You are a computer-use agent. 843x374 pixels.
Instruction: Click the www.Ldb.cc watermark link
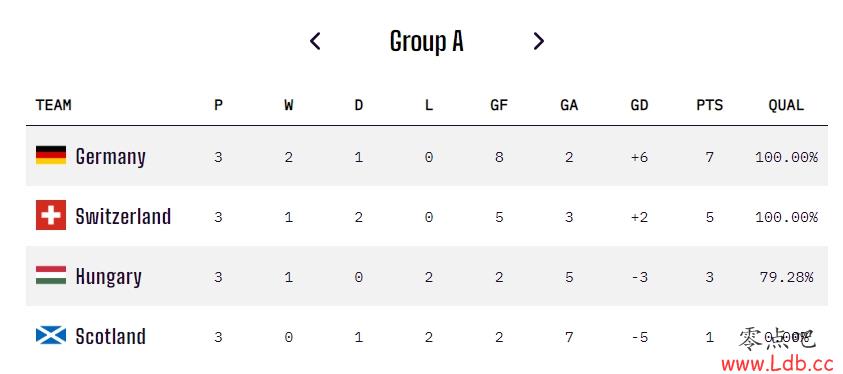777,364
